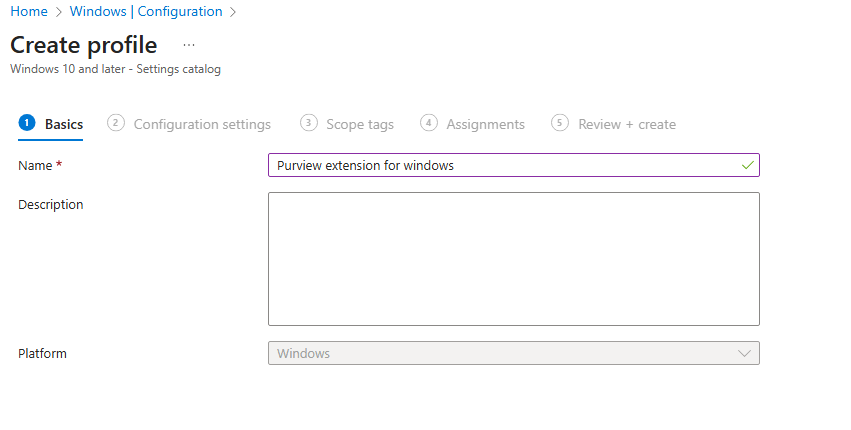Image resolution: width=851 pixels, height=430 pixels.
Task: Click the green validation checkmark in Name
Action: (x=747, y=165)
